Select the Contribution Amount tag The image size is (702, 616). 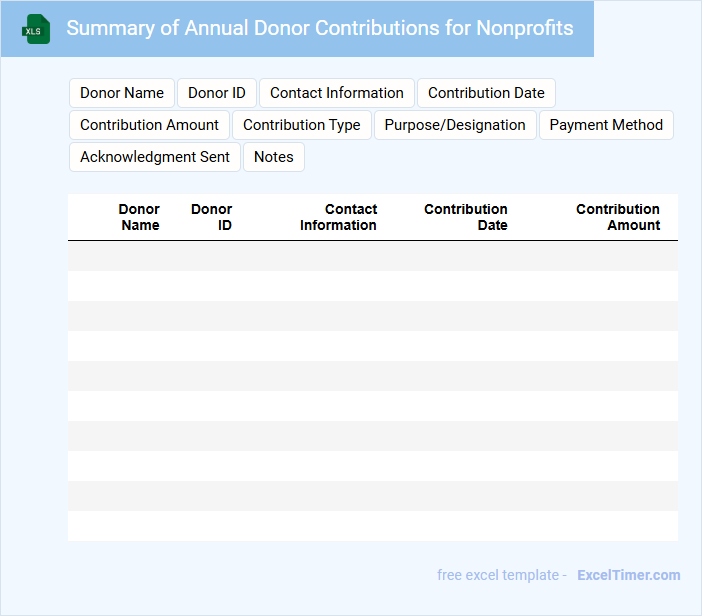(x=149, y=125)
